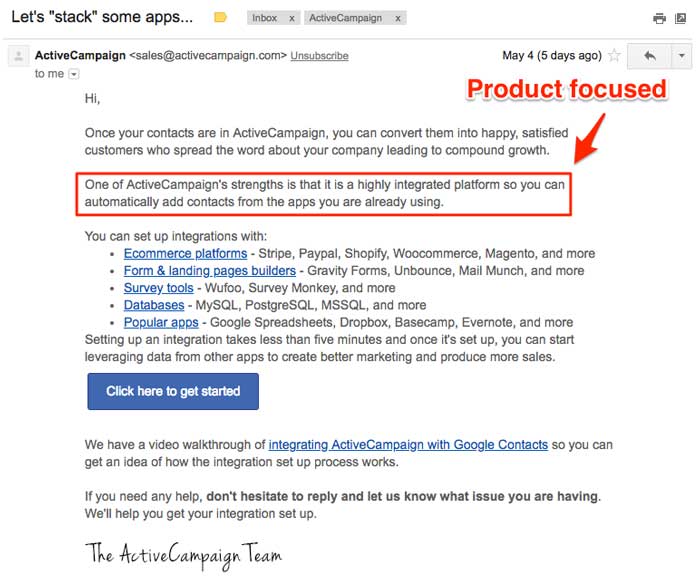Open the Ecommerce platforms link

pyautogui.click(x=185, y=254)
